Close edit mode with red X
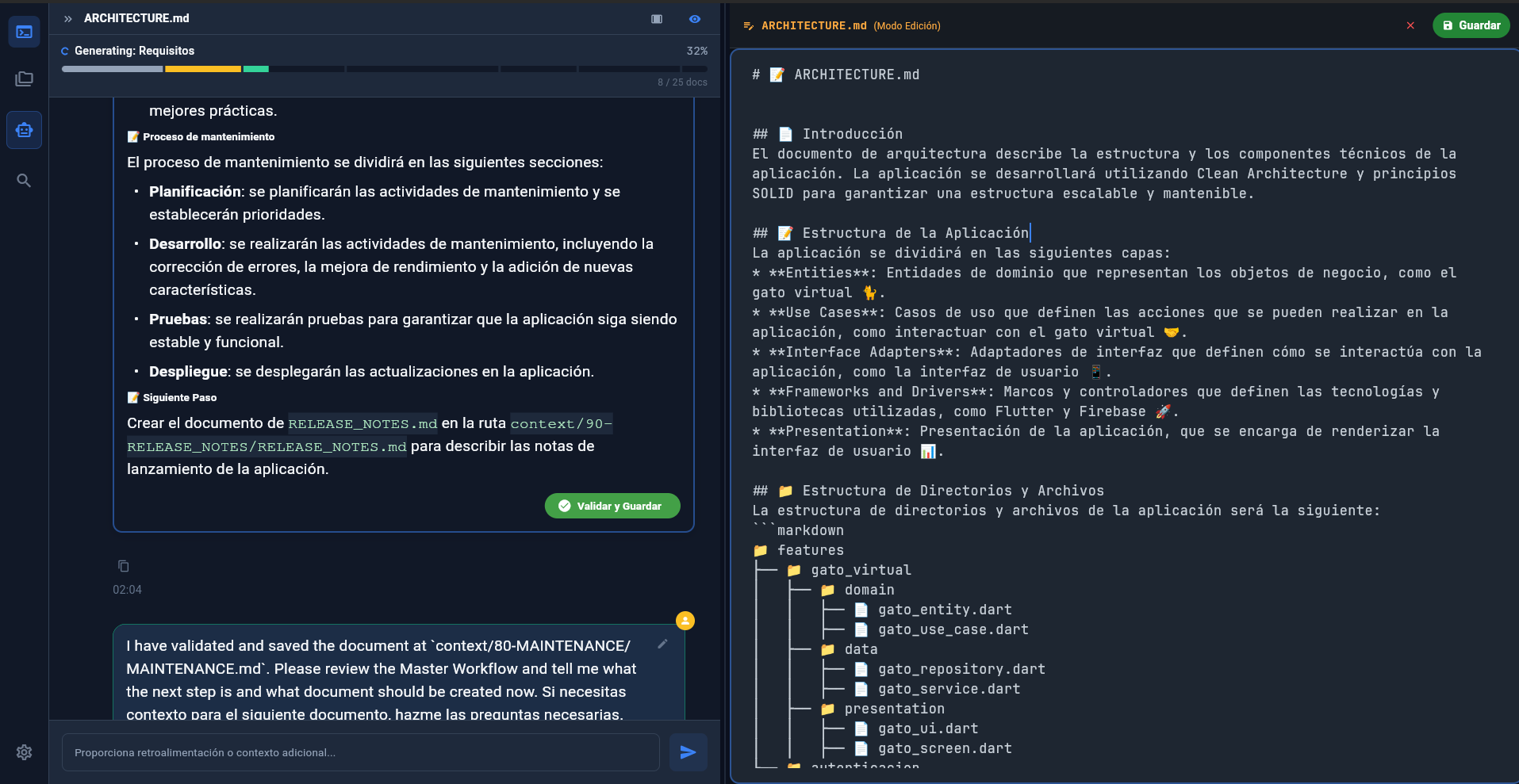The height and width of the screenshot is (784, 1519). click(x=1410, y=25)
